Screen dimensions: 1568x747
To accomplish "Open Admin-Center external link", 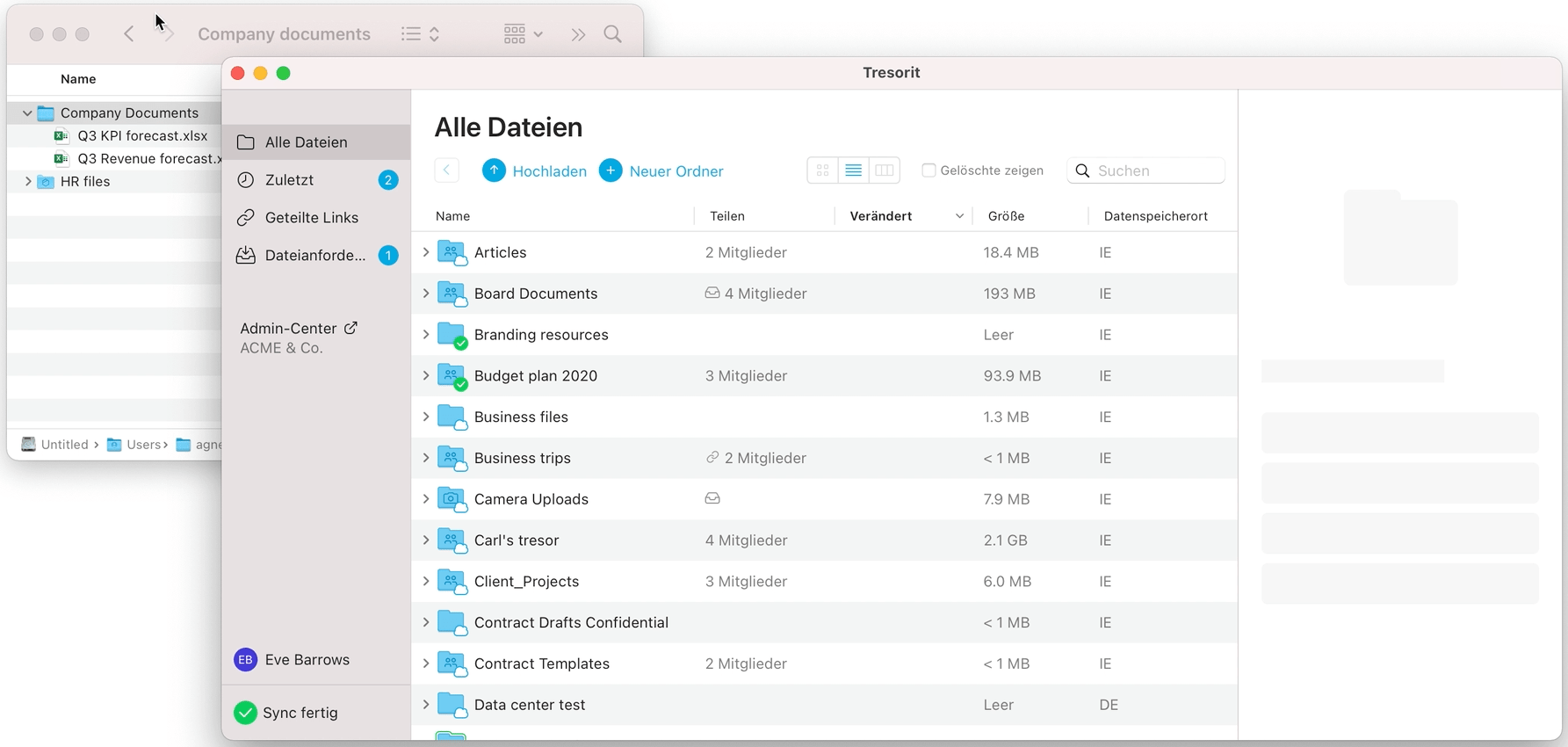I will click(299, 328).
